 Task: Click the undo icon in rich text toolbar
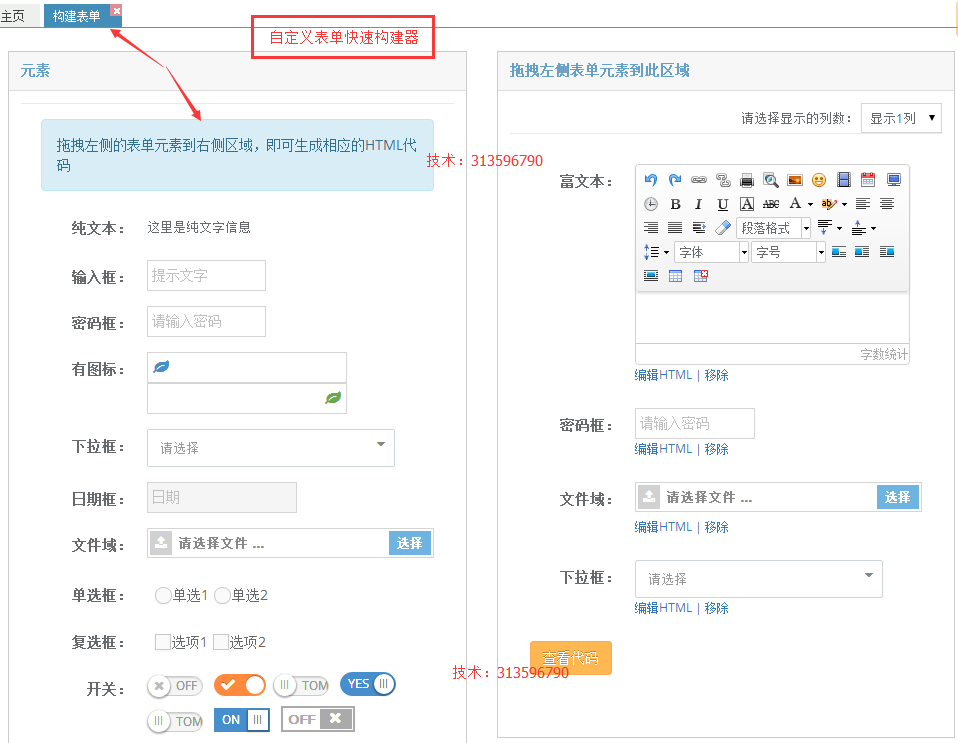[651, 180]
